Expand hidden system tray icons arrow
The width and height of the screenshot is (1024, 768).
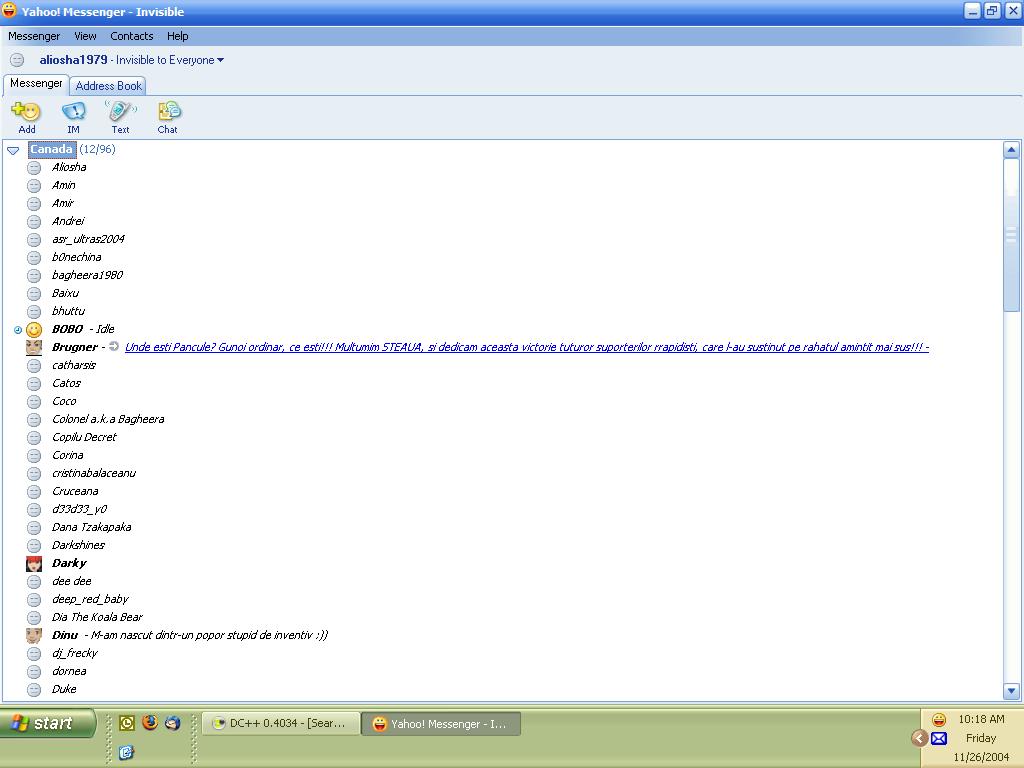(919, 738)
